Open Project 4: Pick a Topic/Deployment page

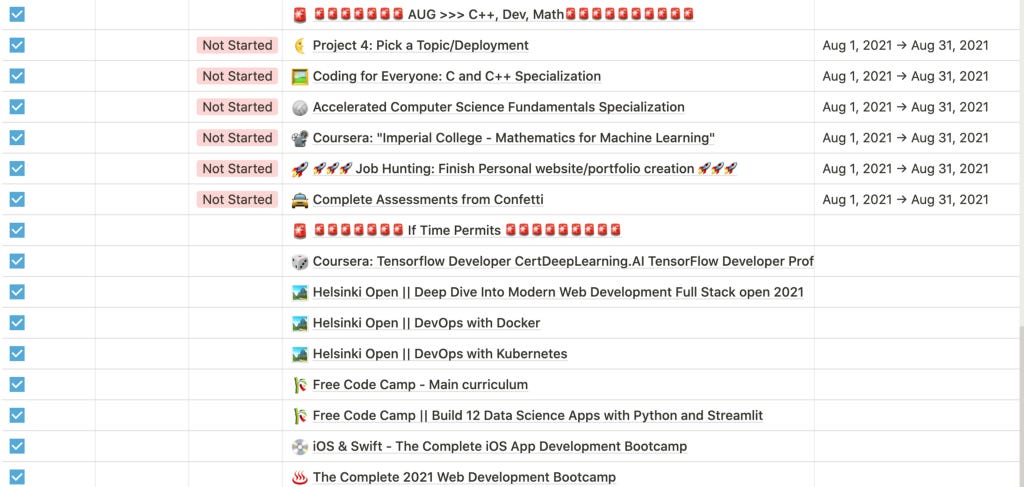point(421,45)
